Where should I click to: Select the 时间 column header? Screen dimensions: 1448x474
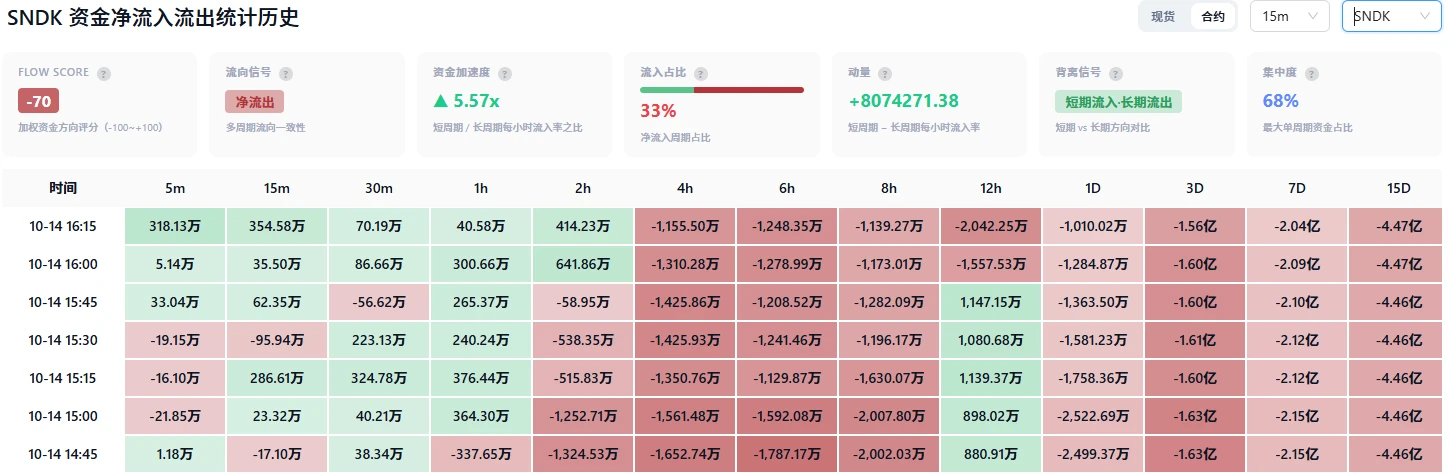63,188
